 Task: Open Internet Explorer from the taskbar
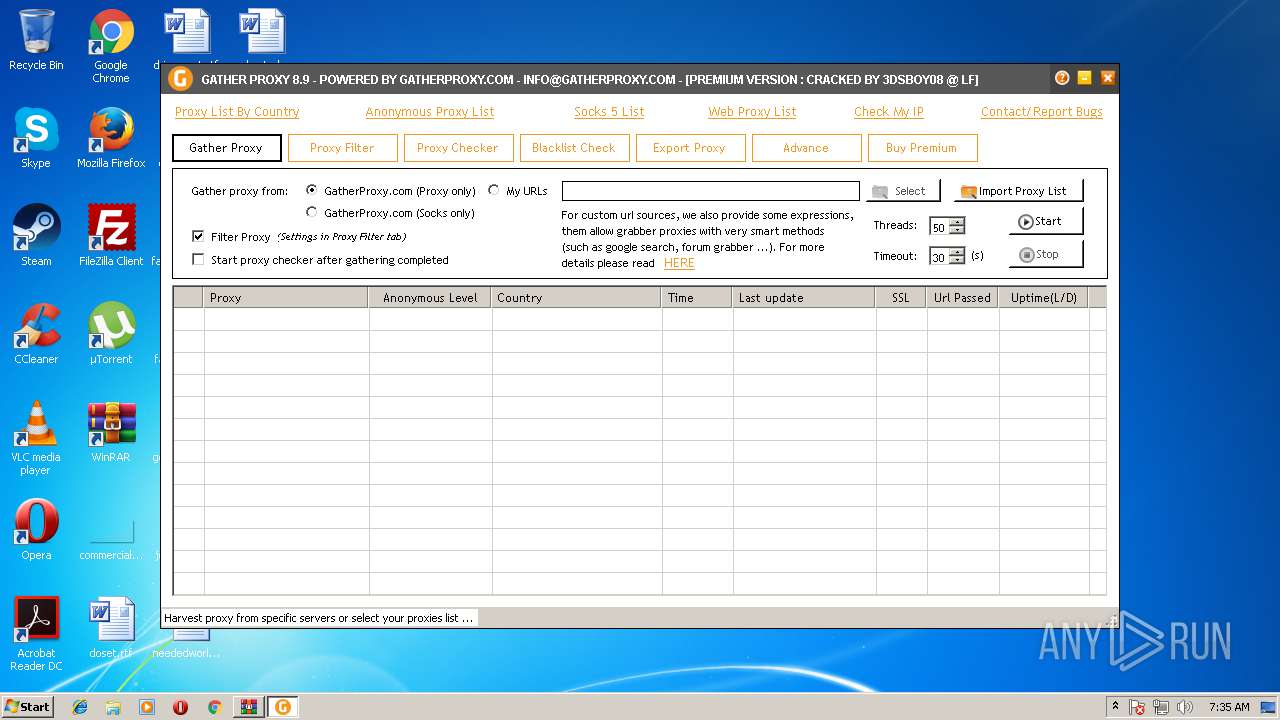point(80,707)
